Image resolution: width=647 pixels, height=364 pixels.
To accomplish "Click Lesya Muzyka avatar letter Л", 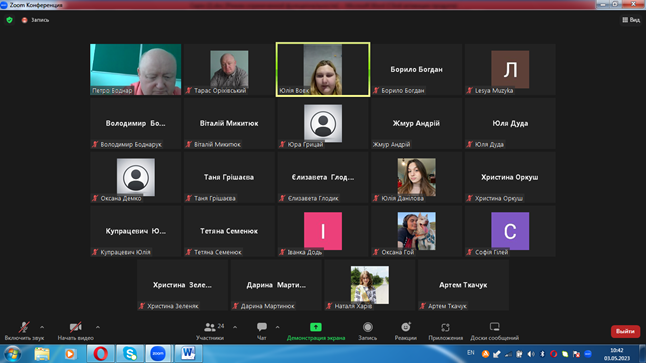I will [x=510, y=69].
